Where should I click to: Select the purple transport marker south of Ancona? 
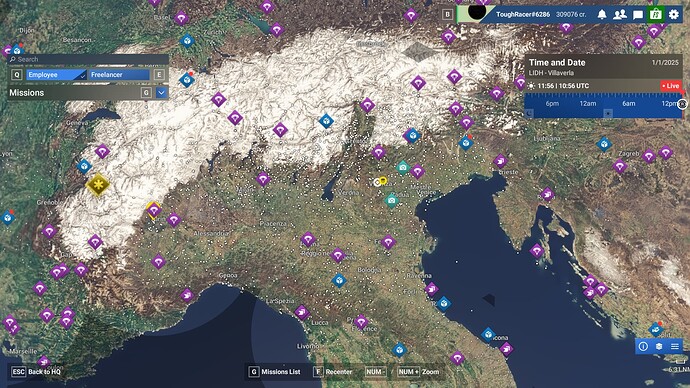tap(506, 349)
